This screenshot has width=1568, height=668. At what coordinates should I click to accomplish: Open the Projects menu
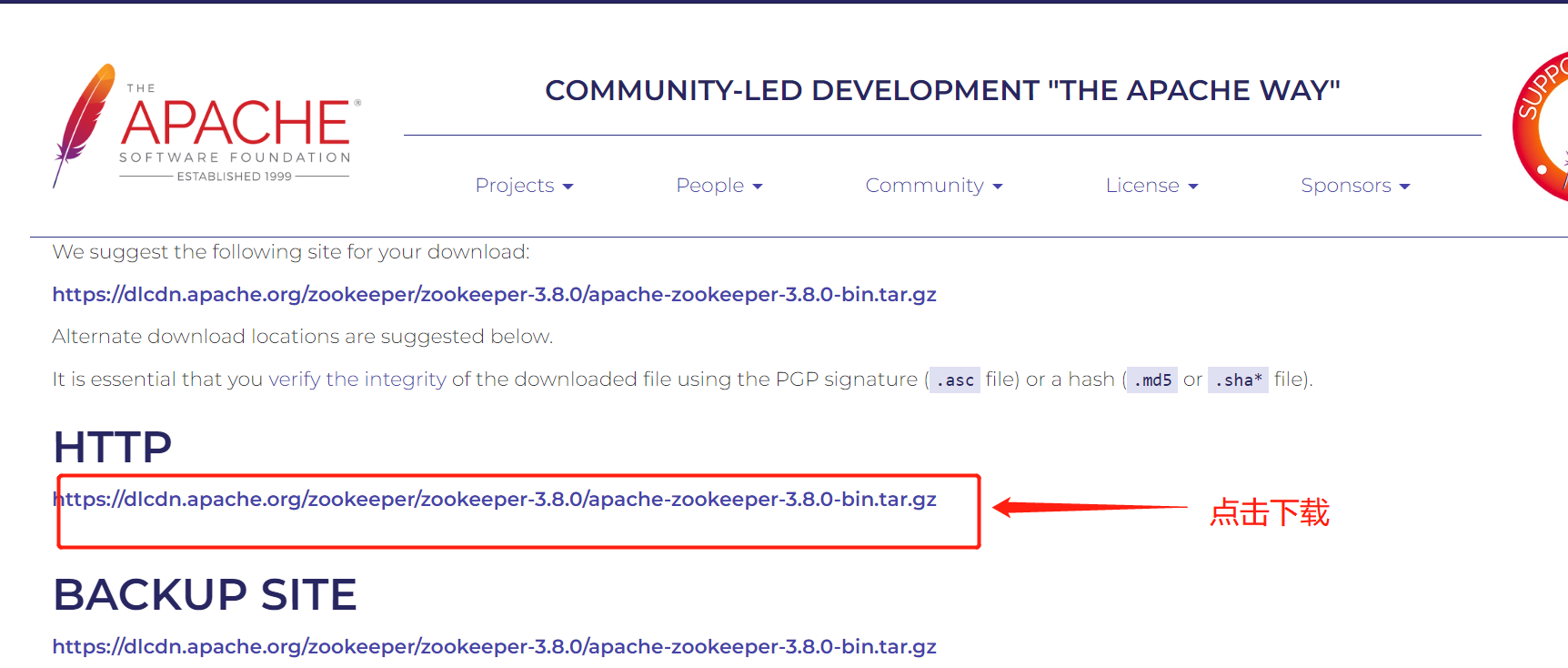pyautogui.click(x=524, y=186)
